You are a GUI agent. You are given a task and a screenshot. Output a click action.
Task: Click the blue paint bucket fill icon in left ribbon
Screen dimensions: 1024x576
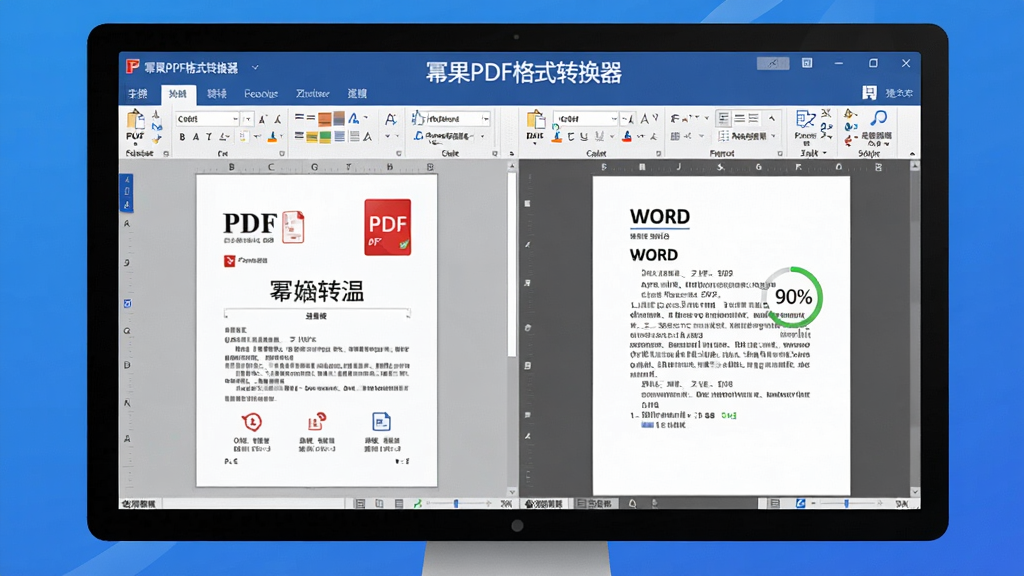pyautogui.click(x=273, y=136)
